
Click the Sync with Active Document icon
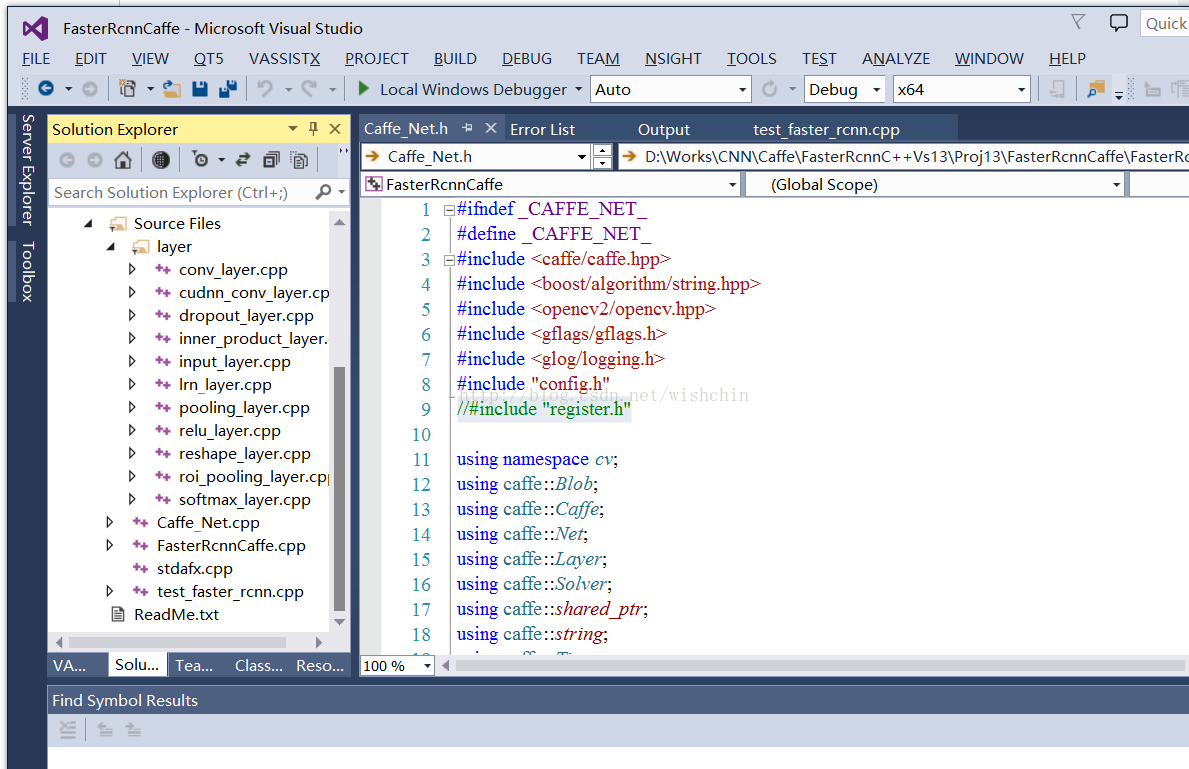(243, 160)
